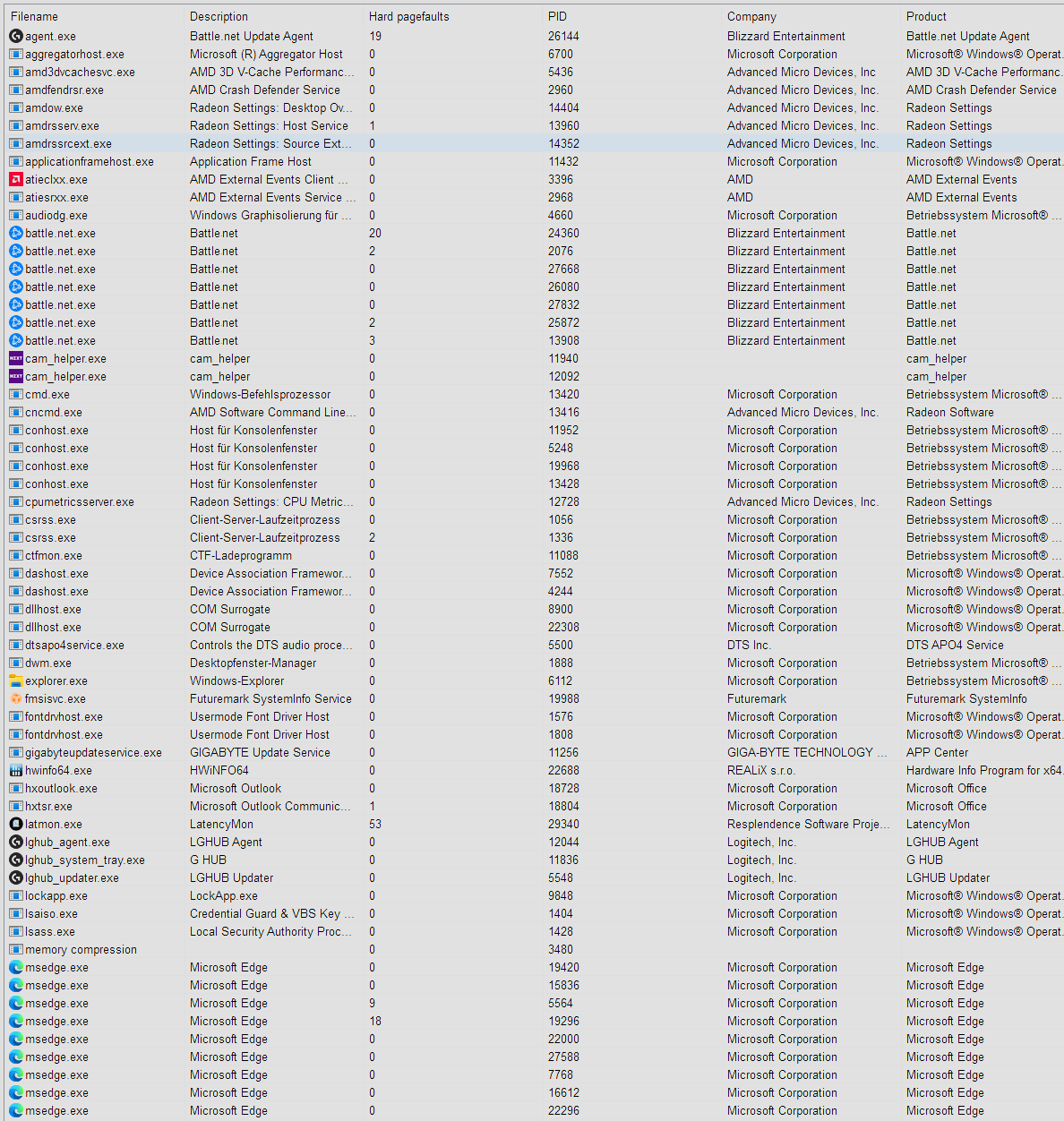Image resolution: width=1064 pixels, height=1121 pixels.
Task: Click product 'Radeon Software'
Action: click(949, 413)
